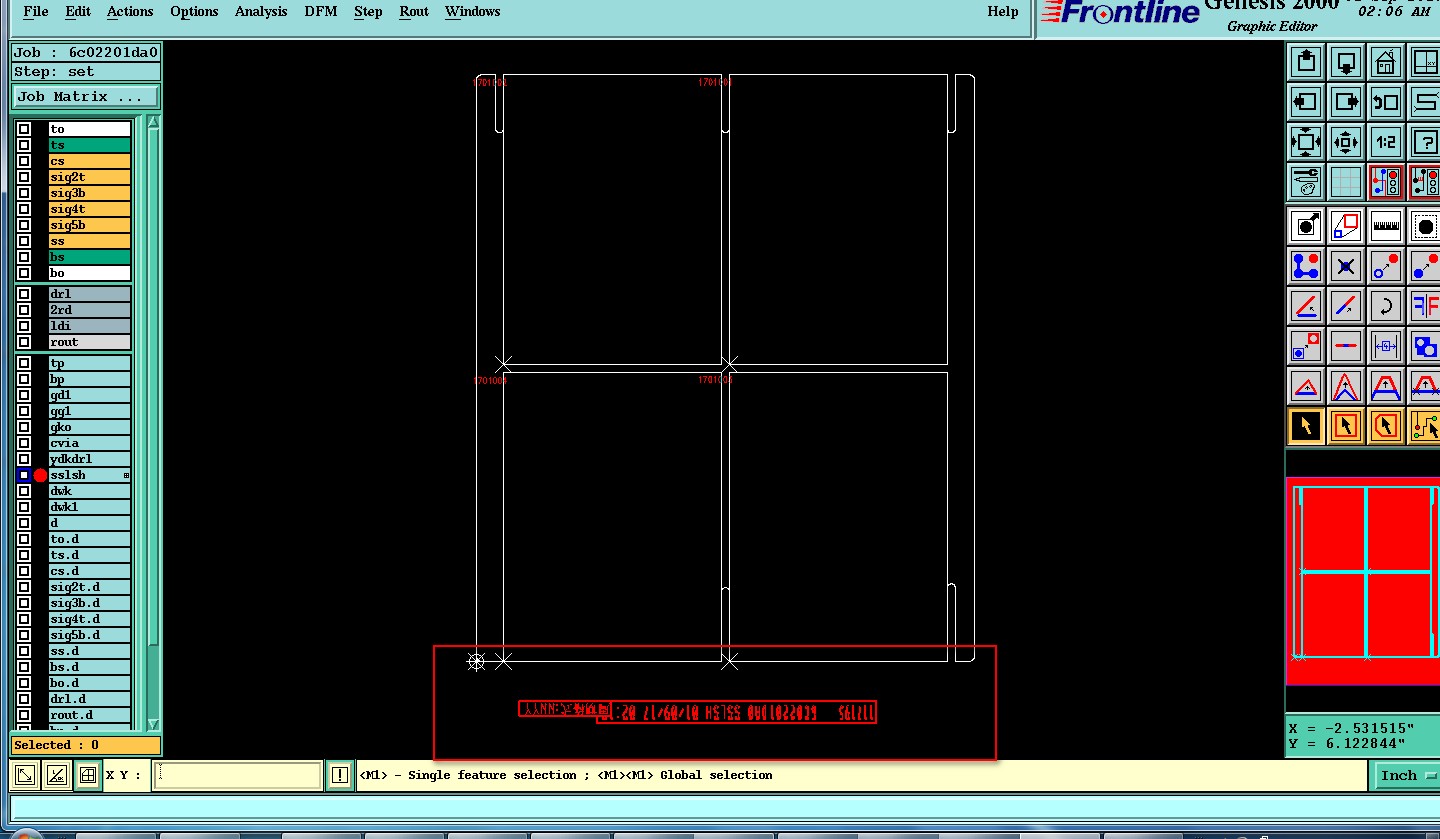Open the Analysis menu
The height and width of the screenshot is (839, 1440).
(x=261, y=12)
